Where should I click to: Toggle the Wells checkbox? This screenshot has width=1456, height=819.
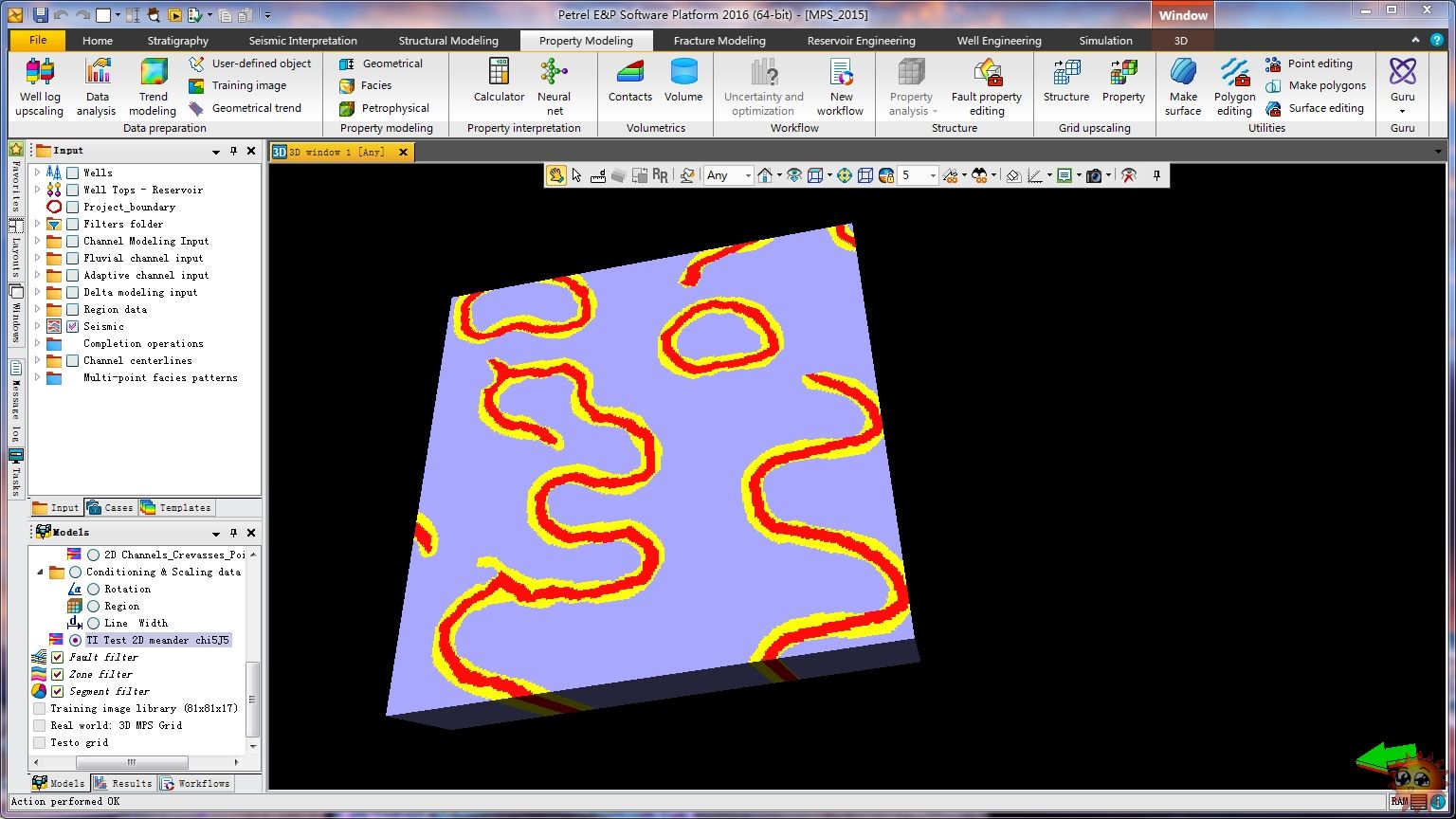73,173
